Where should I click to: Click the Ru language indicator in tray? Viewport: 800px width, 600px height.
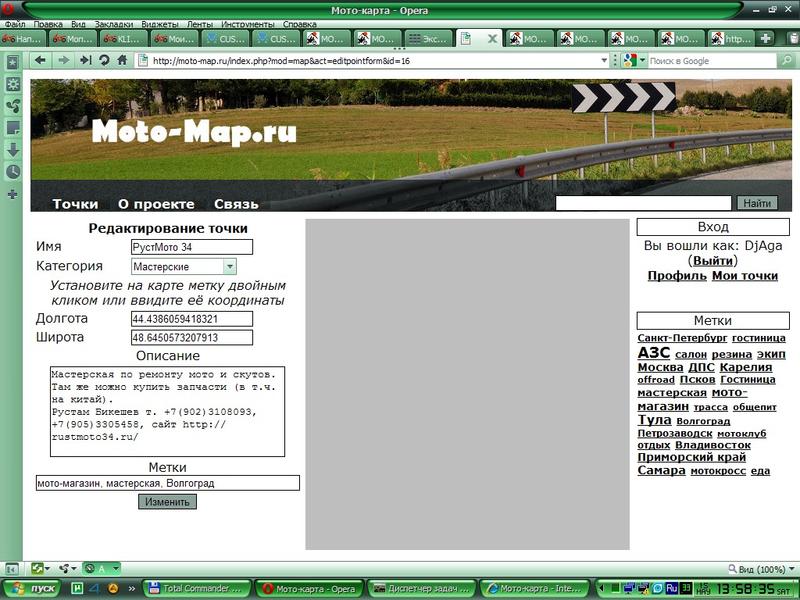(671, 588)
